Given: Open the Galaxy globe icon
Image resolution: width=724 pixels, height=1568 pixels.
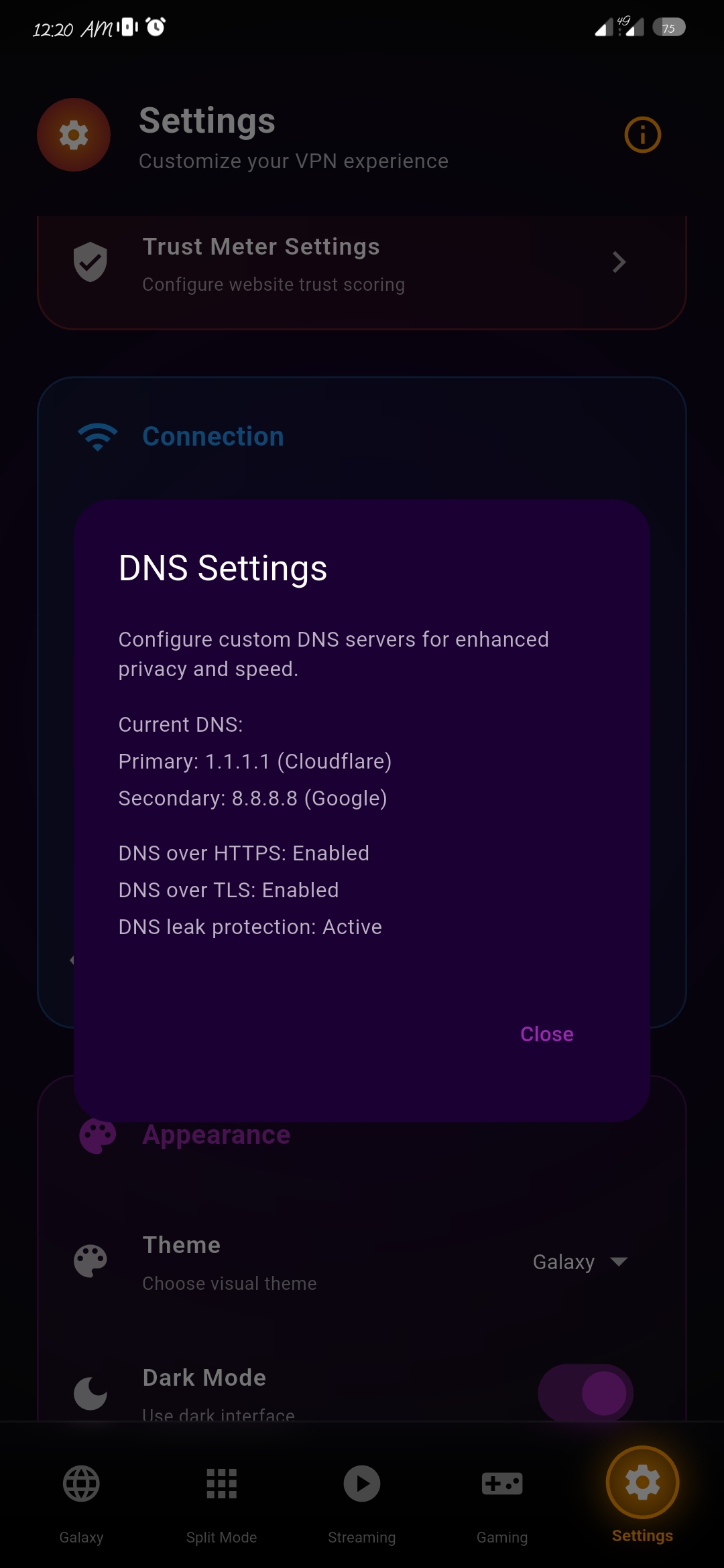Looking at the screenshot, I should 81,1484.
